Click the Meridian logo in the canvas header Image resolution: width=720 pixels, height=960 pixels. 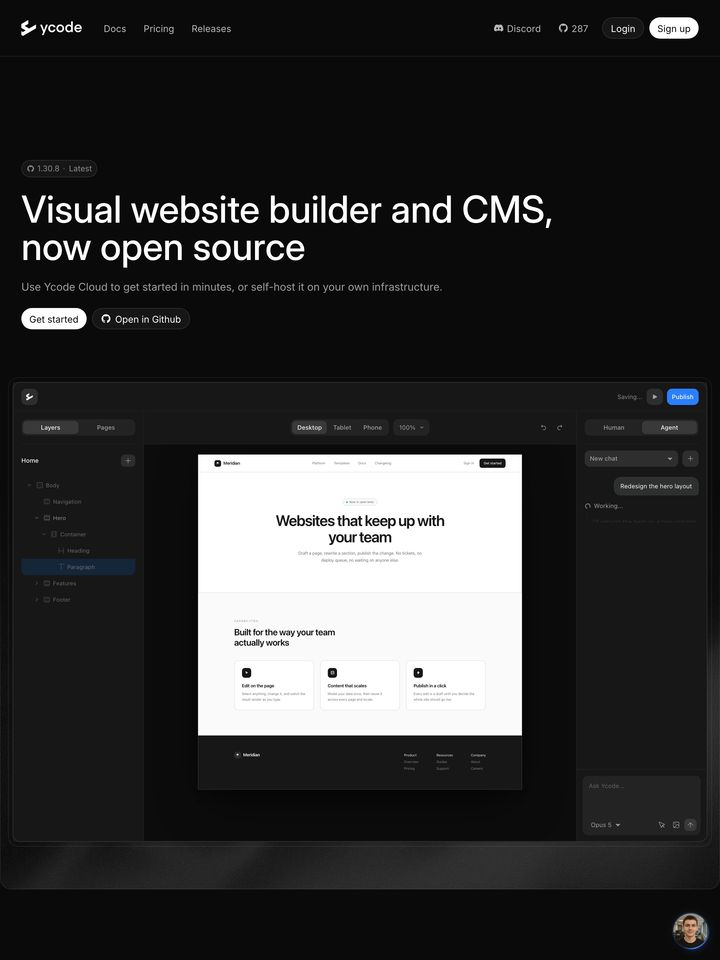(227, 463)
